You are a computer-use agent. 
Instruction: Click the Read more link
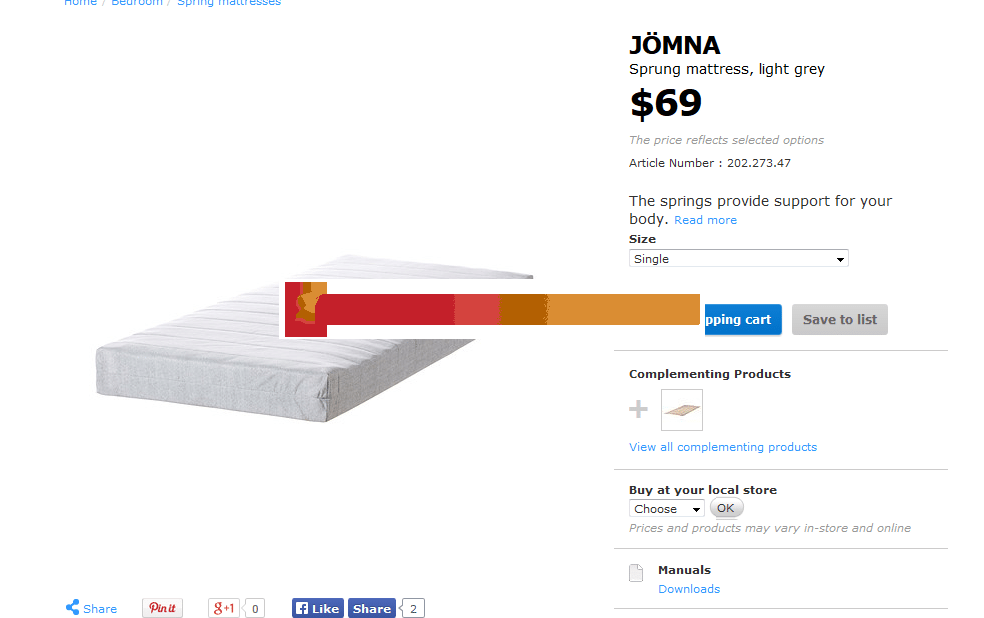coord(705,220)
